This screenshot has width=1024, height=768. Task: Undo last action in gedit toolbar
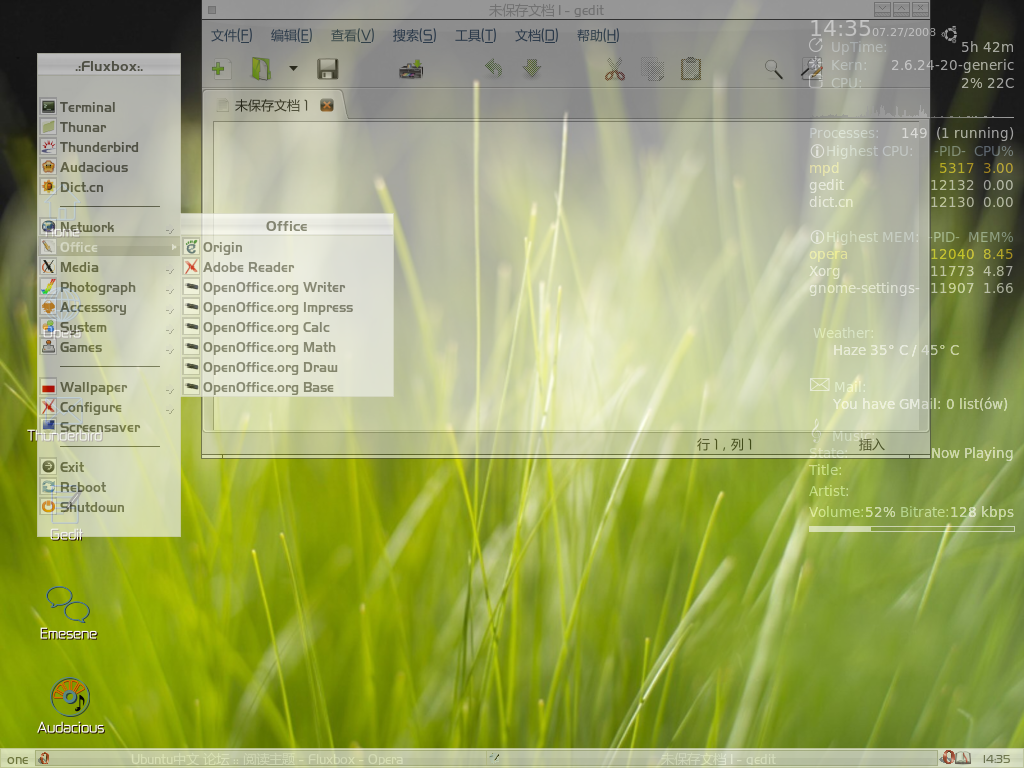(494, 69)
